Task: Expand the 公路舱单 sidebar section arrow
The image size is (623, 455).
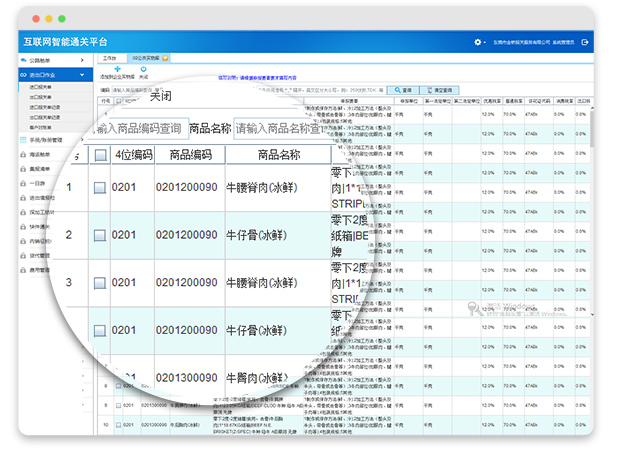Action: pos(82,61)
